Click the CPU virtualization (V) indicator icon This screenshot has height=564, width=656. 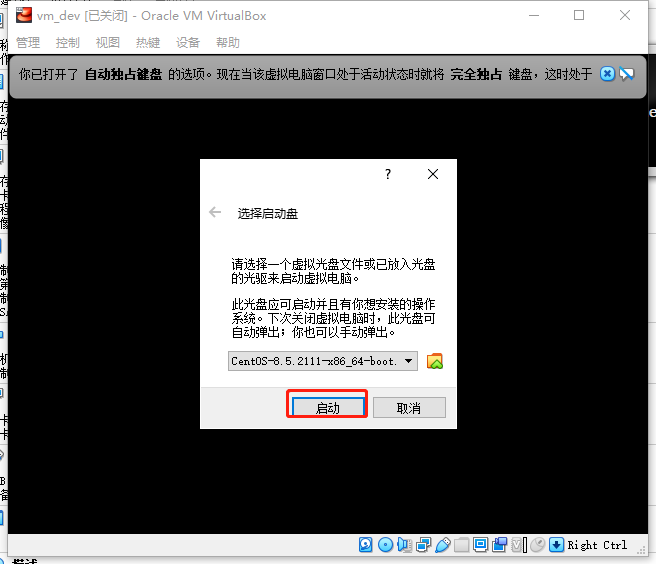point(519,545)
